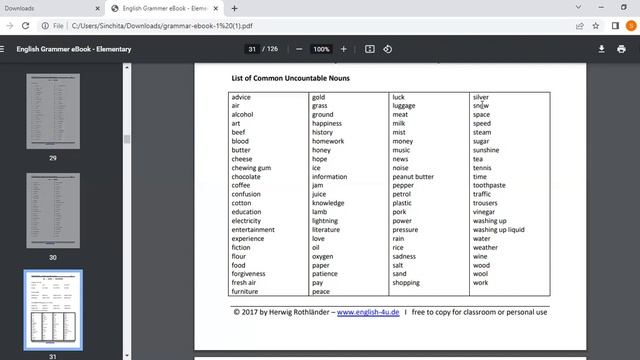
Task: Select page 31 thumbnail
Action: [x=53, y=310]
